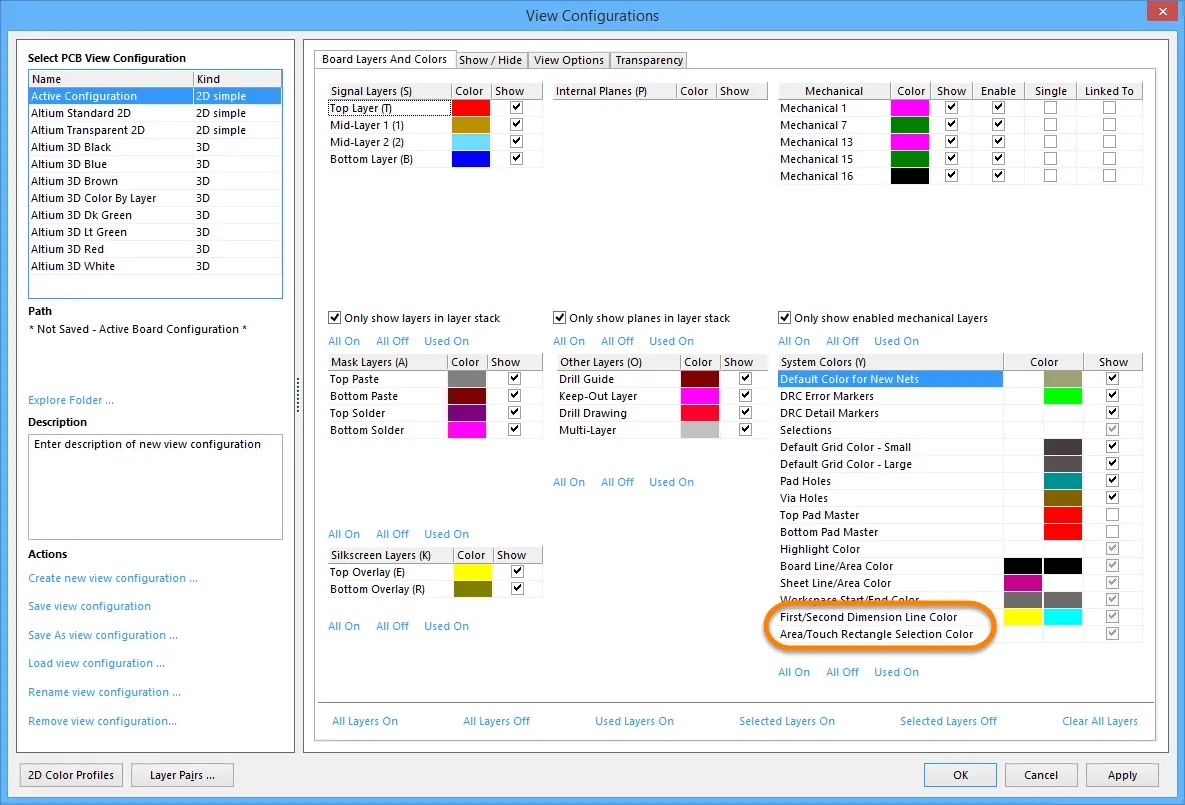Click the Cancel button

click(x=1041, y=775)
